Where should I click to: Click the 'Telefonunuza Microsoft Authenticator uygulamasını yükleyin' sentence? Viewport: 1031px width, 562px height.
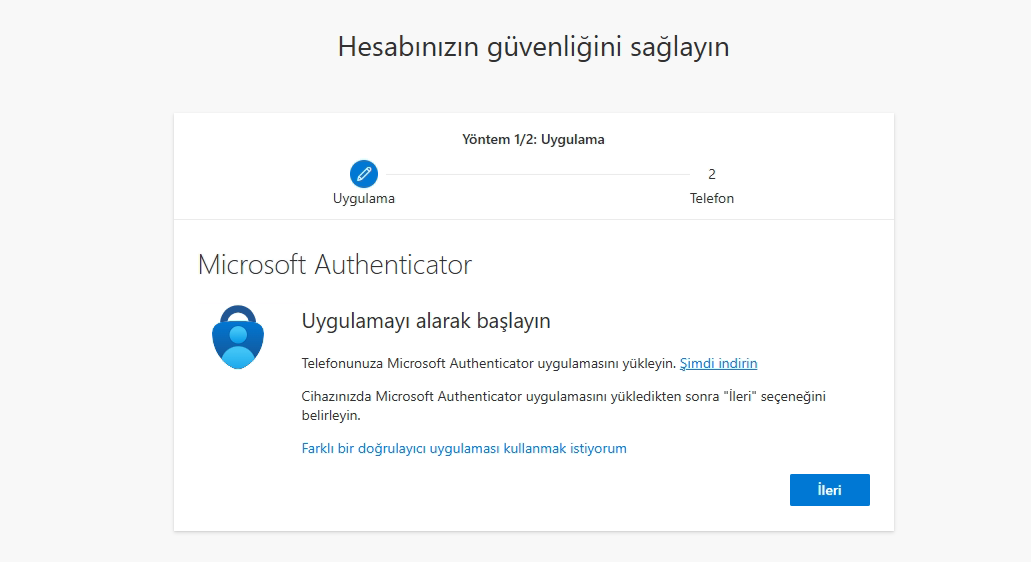[489, 363]
